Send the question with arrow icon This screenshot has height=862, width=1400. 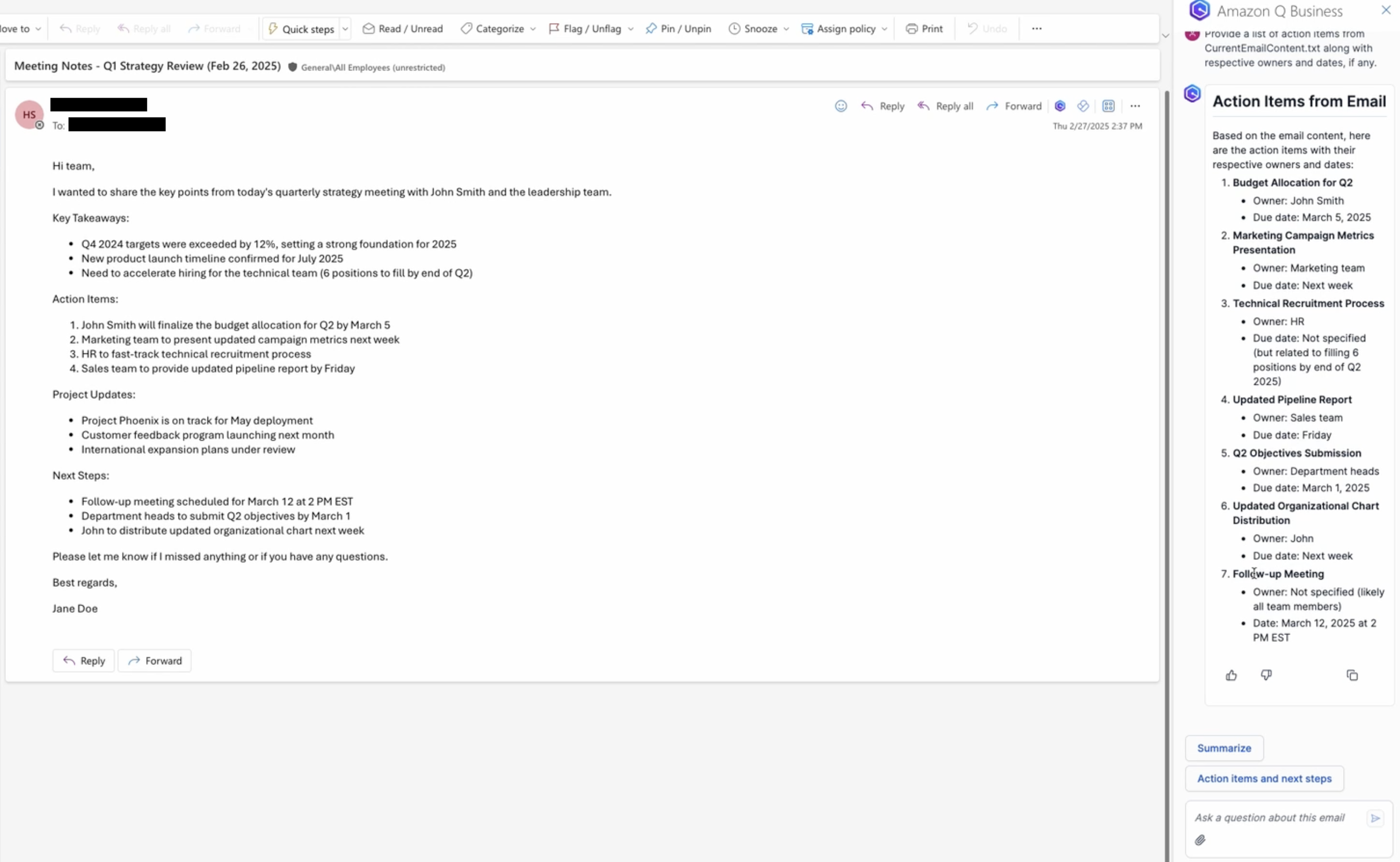click(x=1376, y=818)
